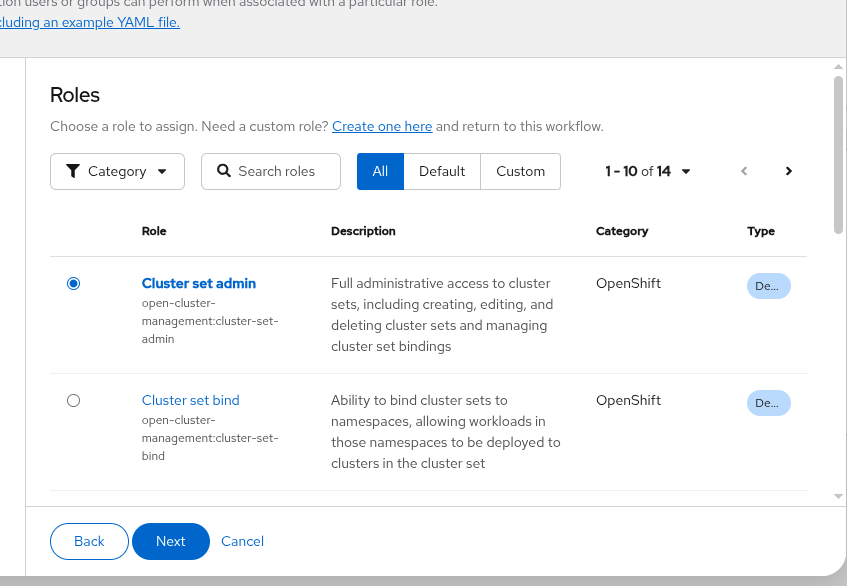Click in the Search roles field
Viewport: 847px width, 586px height.
pyautogui.click(x=282, y=171)
